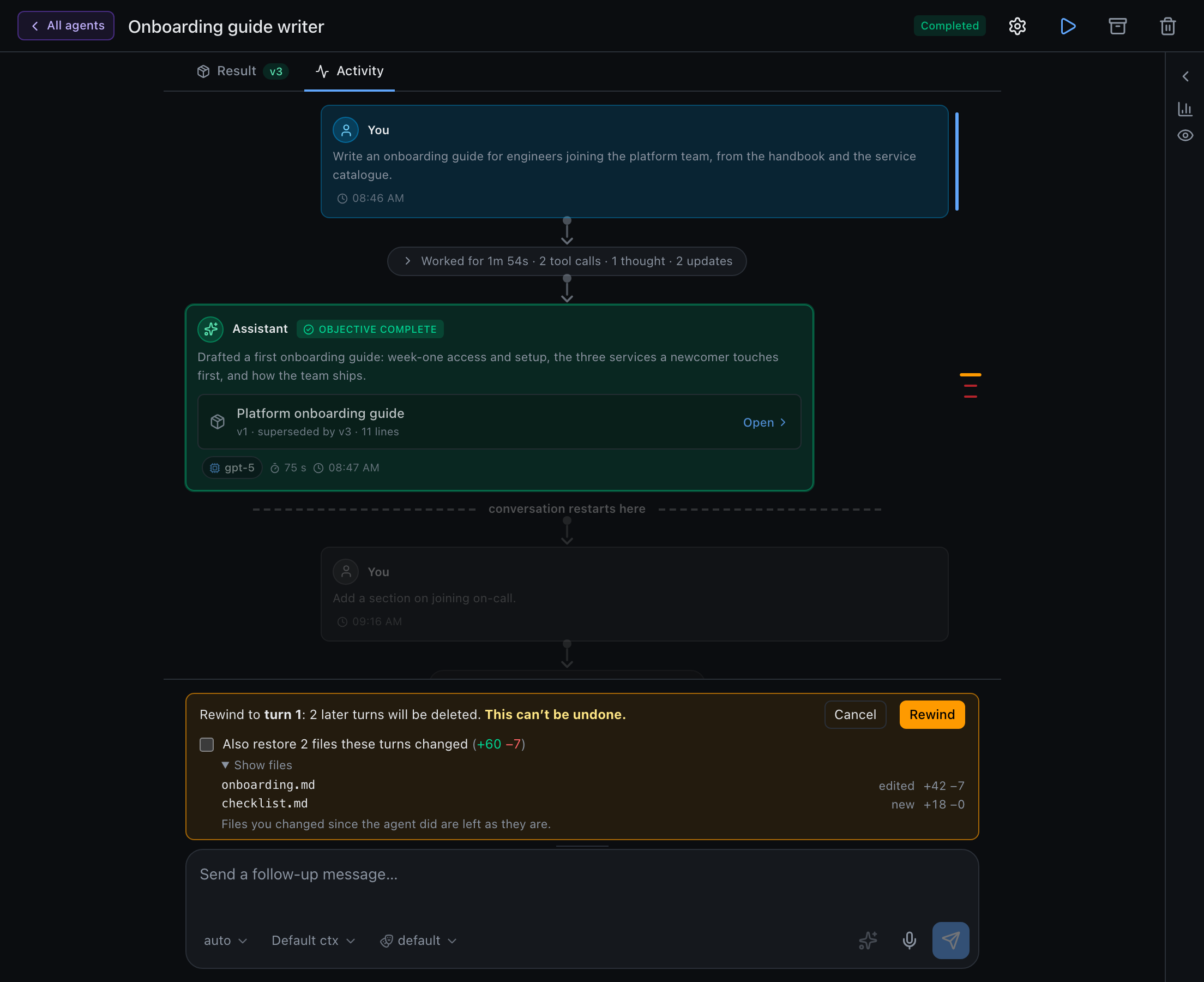This screenshot has width=1204, height=982.
Task: Click the sparkle enhance prompt icon
Action: pyautogui.click(x=868, y=941)
